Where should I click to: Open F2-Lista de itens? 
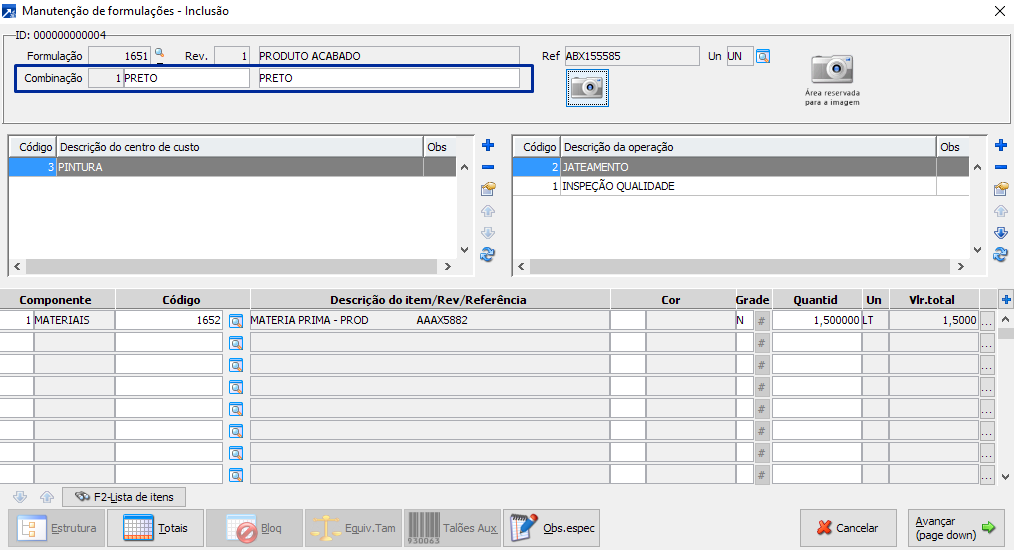124,497
